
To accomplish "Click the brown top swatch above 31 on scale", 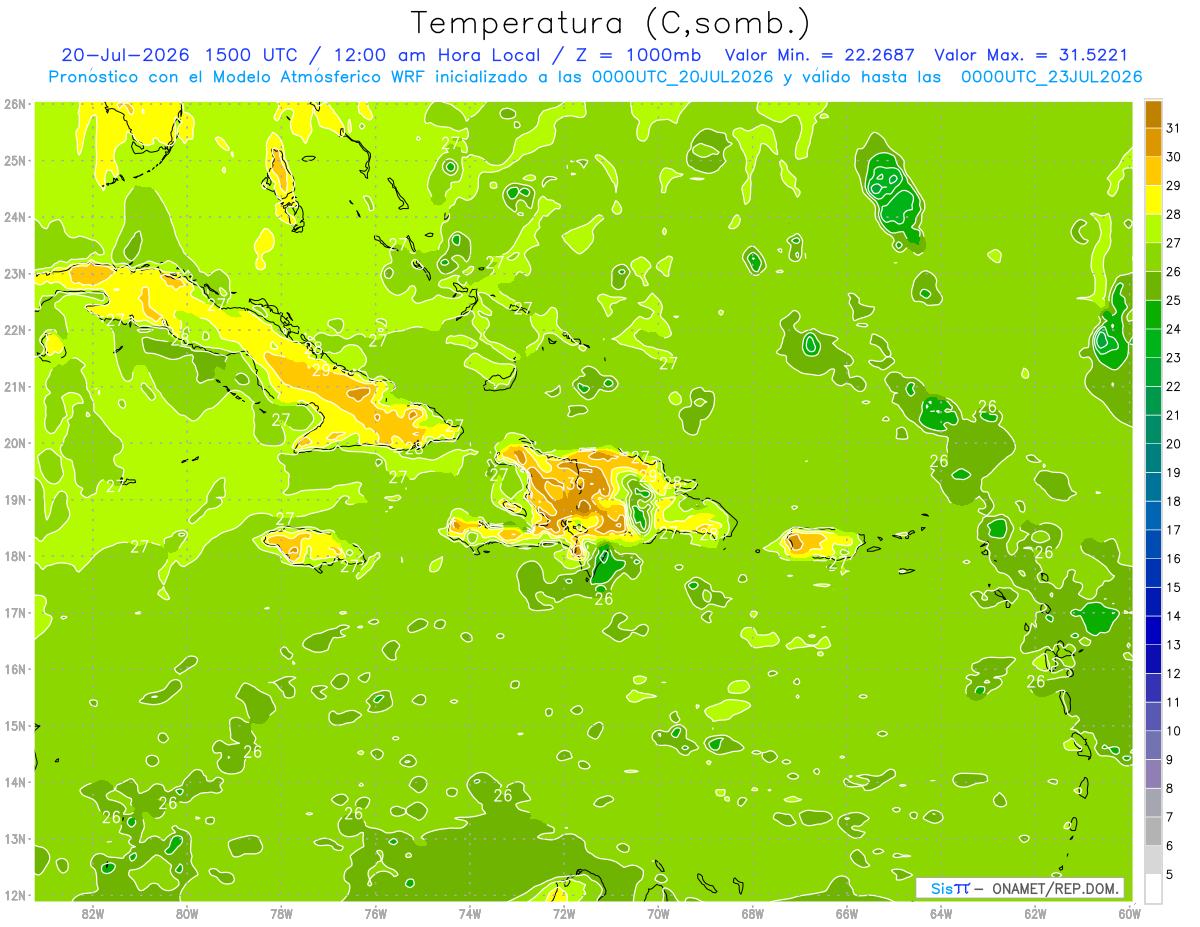I will point(1153,114).
